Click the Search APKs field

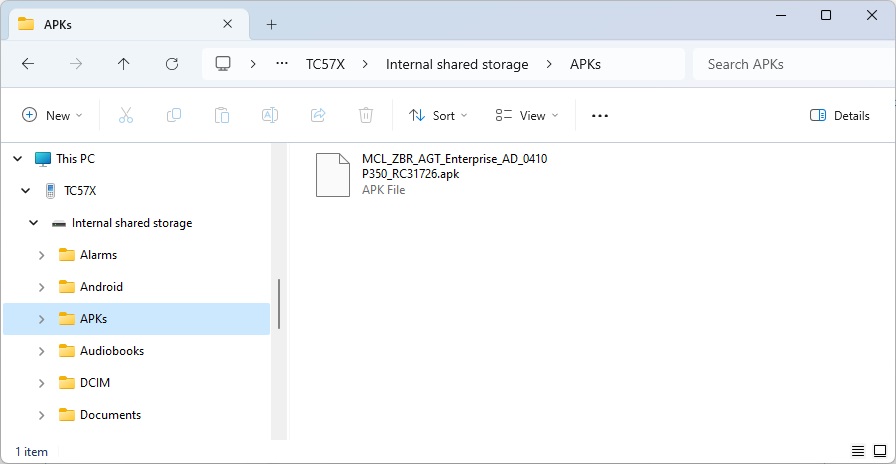tap(785, 64)
